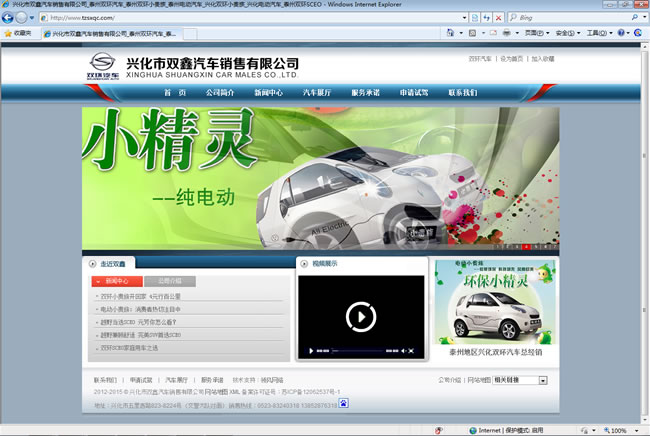This screenshot has width=650, height=436.
Task: Open news item 双环小贵族开回家
Action: click(x=140, y=296)
